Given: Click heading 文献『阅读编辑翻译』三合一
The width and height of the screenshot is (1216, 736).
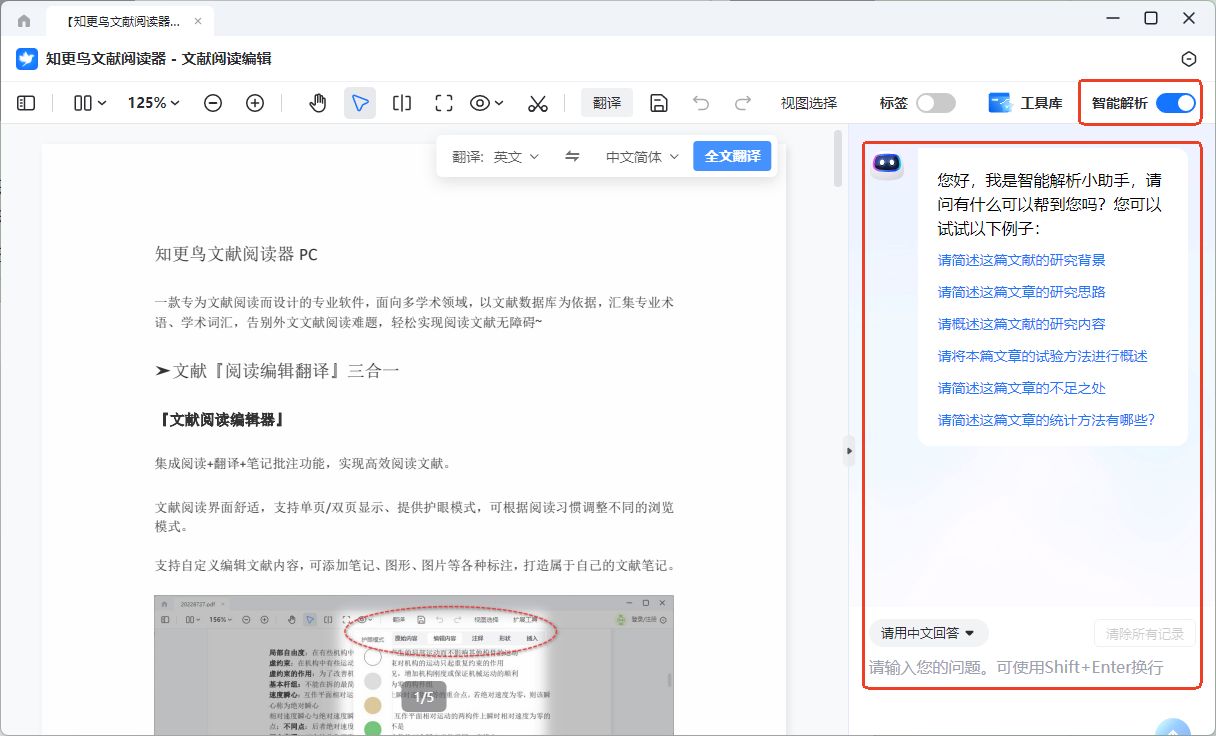Looking at the screenshot, I should (x=277, y=370).
